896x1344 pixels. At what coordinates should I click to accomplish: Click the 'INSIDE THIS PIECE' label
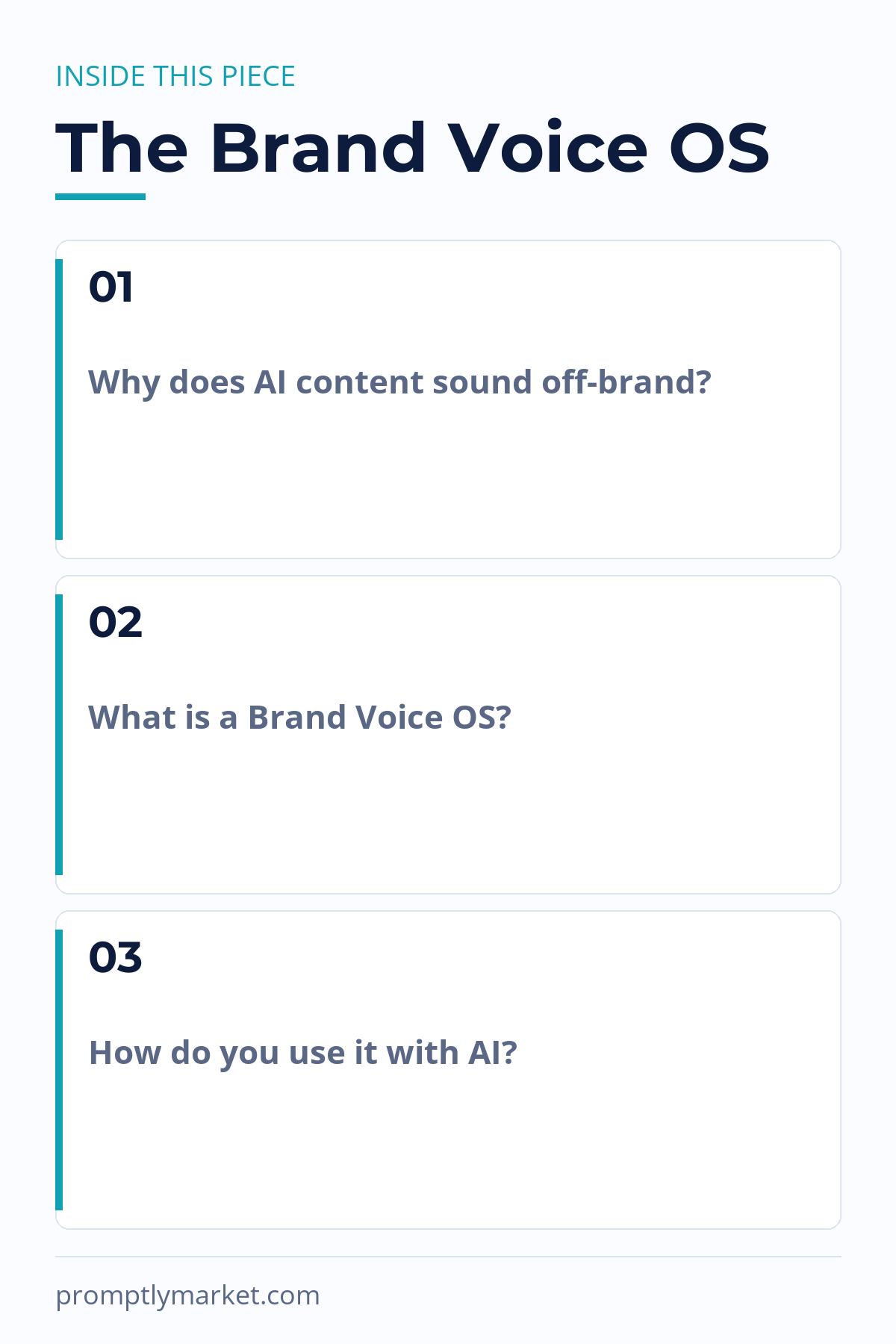[x=175, y=76]
